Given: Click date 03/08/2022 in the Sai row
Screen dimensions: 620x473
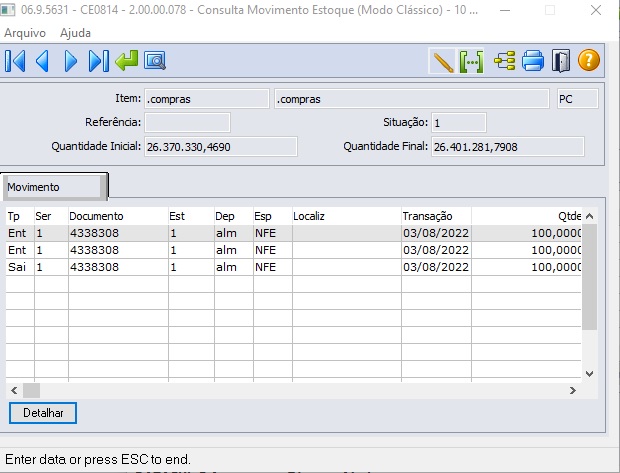Looking at the screenshot, I should (436, 267).
